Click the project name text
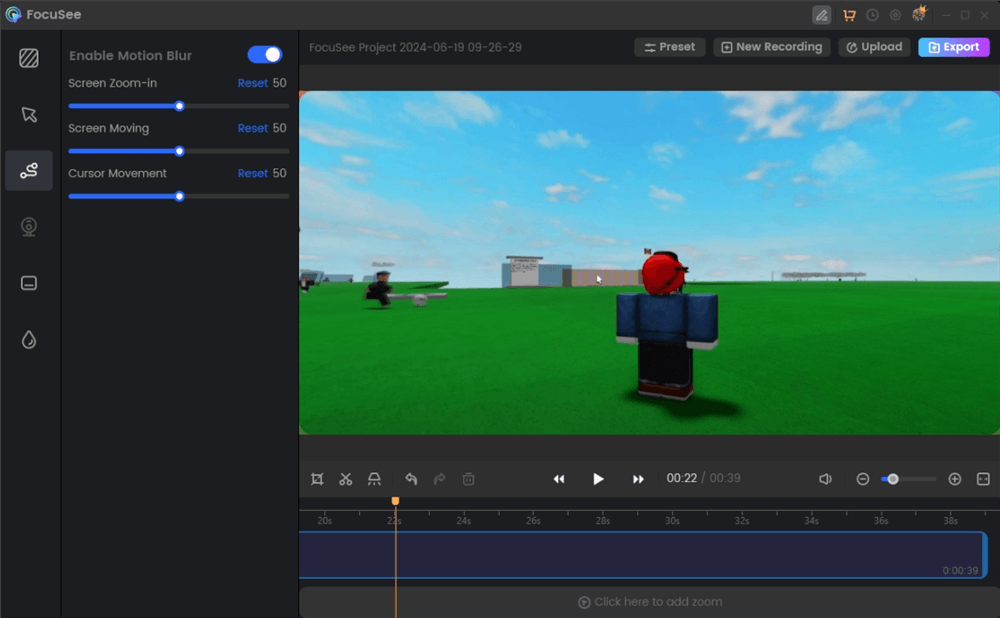The height and width of the screenshot is (618, 1000). 415,47
